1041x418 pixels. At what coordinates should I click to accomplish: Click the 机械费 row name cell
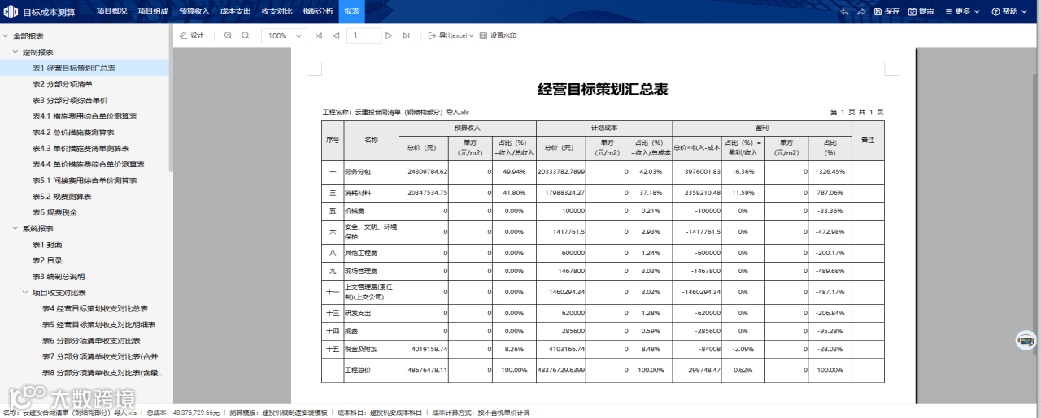coord(371,211)
